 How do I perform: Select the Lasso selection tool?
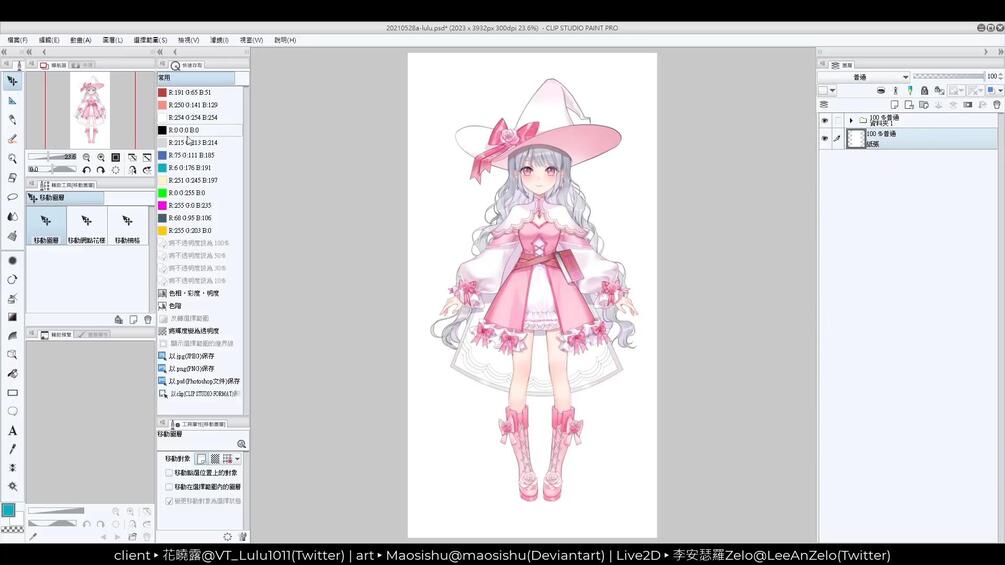click(x=12, y=197)
